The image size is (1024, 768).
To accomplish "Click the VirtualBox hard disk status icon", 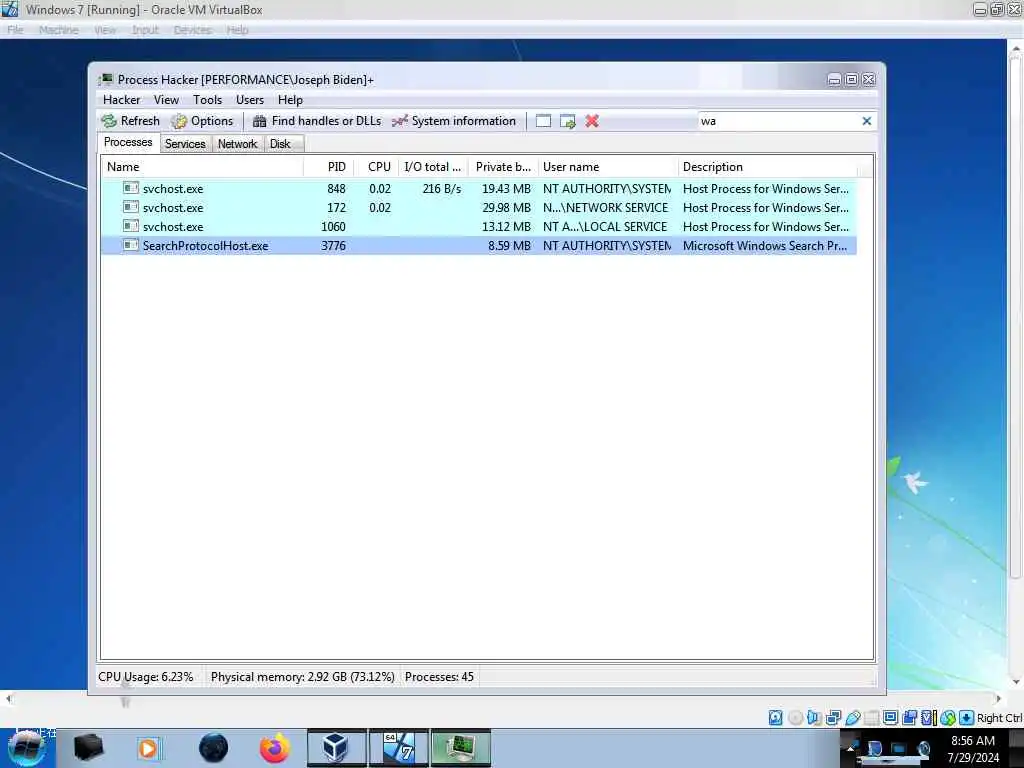I will [775, 718].
